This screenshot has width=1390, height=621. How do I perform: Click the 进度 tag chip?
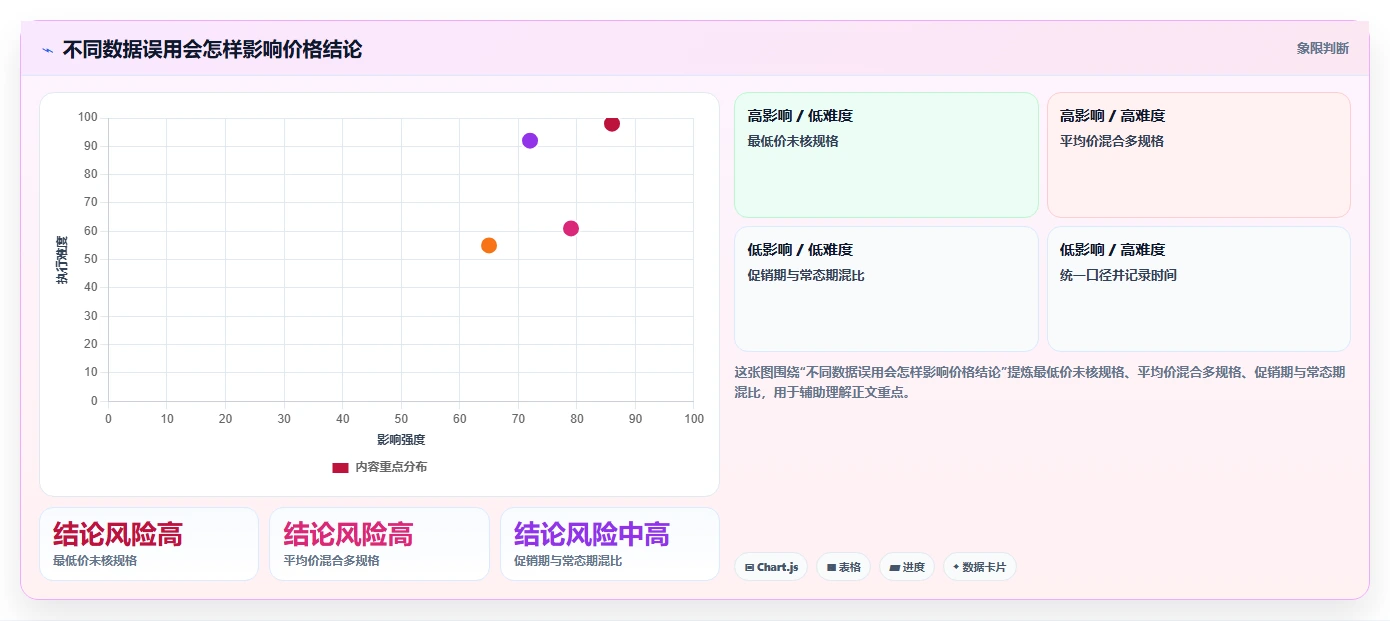[x=907, y=567]
